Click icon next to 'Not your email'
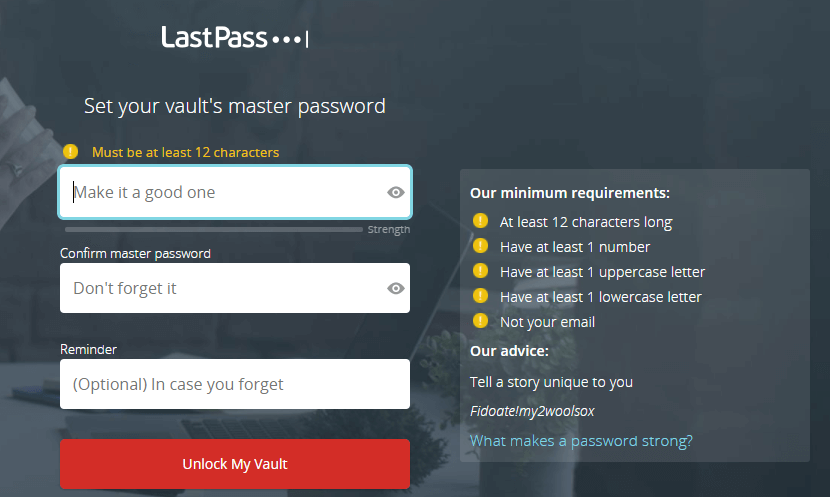This screenshot has height=497, width=830. (x=480, y=321)
